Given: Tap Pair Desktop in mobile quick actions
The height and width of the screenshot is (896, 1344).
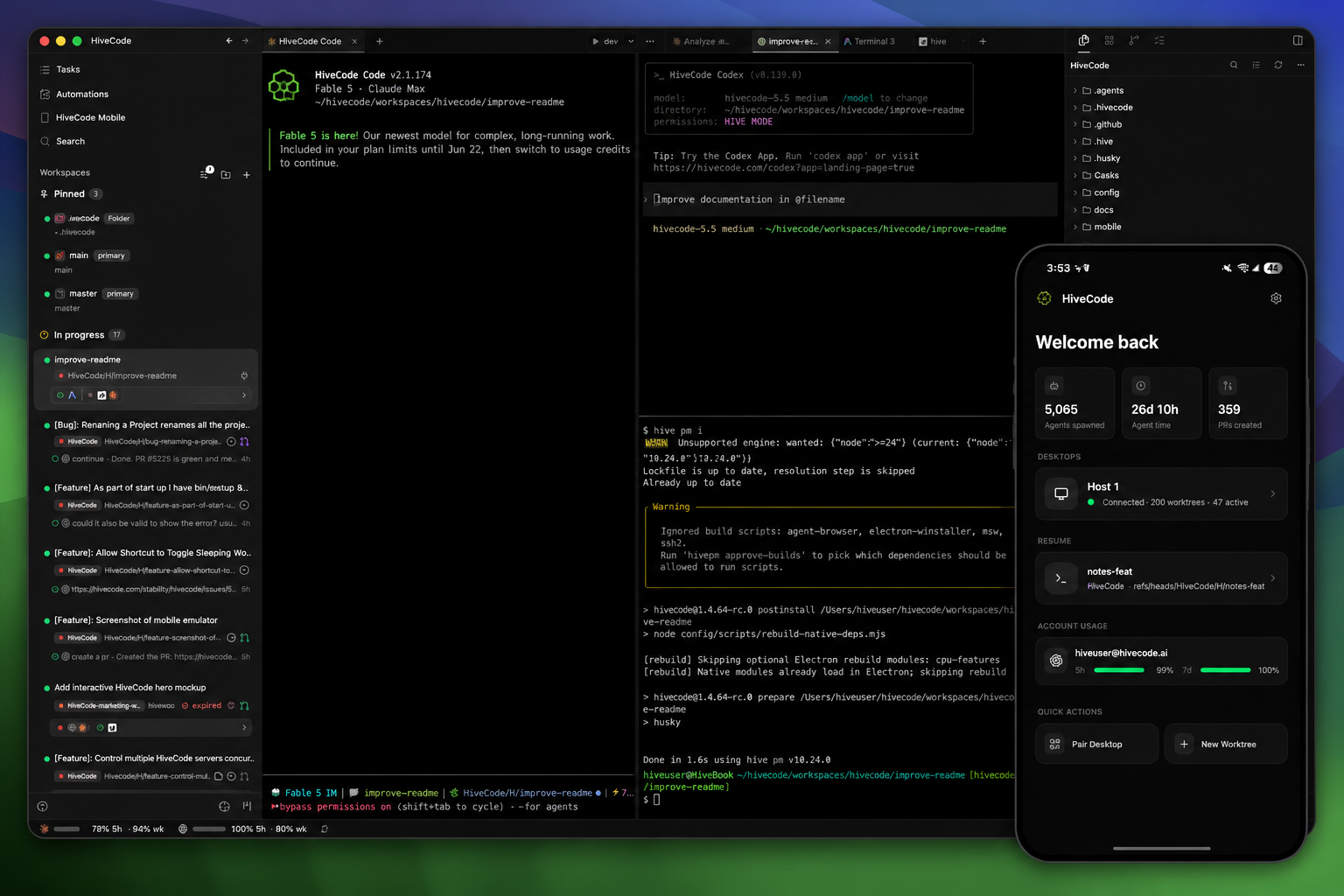Looking at the screenshot, I should click(x=1096, y=744).
